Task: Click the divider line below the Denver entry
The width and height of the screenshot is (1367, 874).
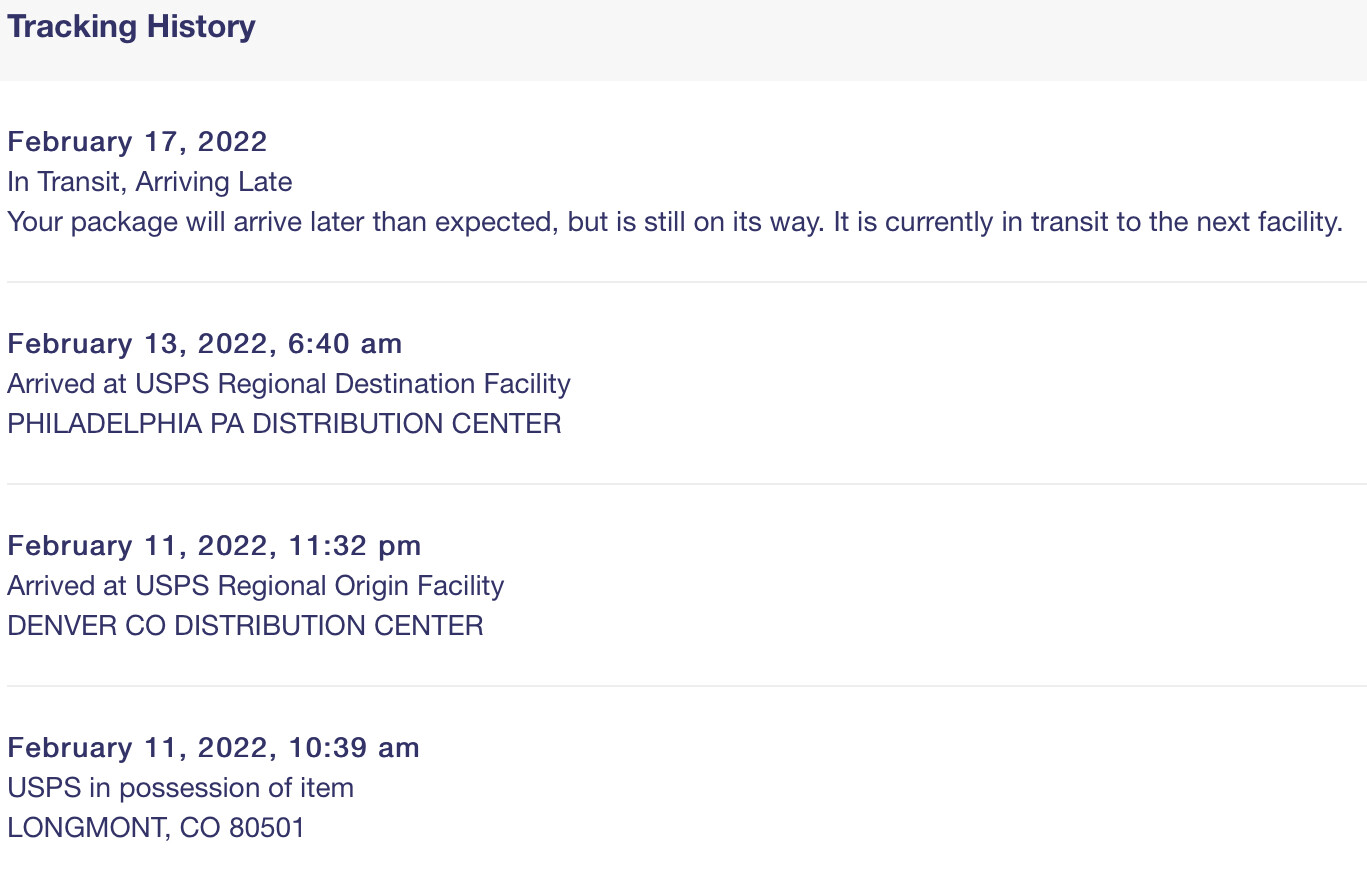Action: (x=686, y=686)
